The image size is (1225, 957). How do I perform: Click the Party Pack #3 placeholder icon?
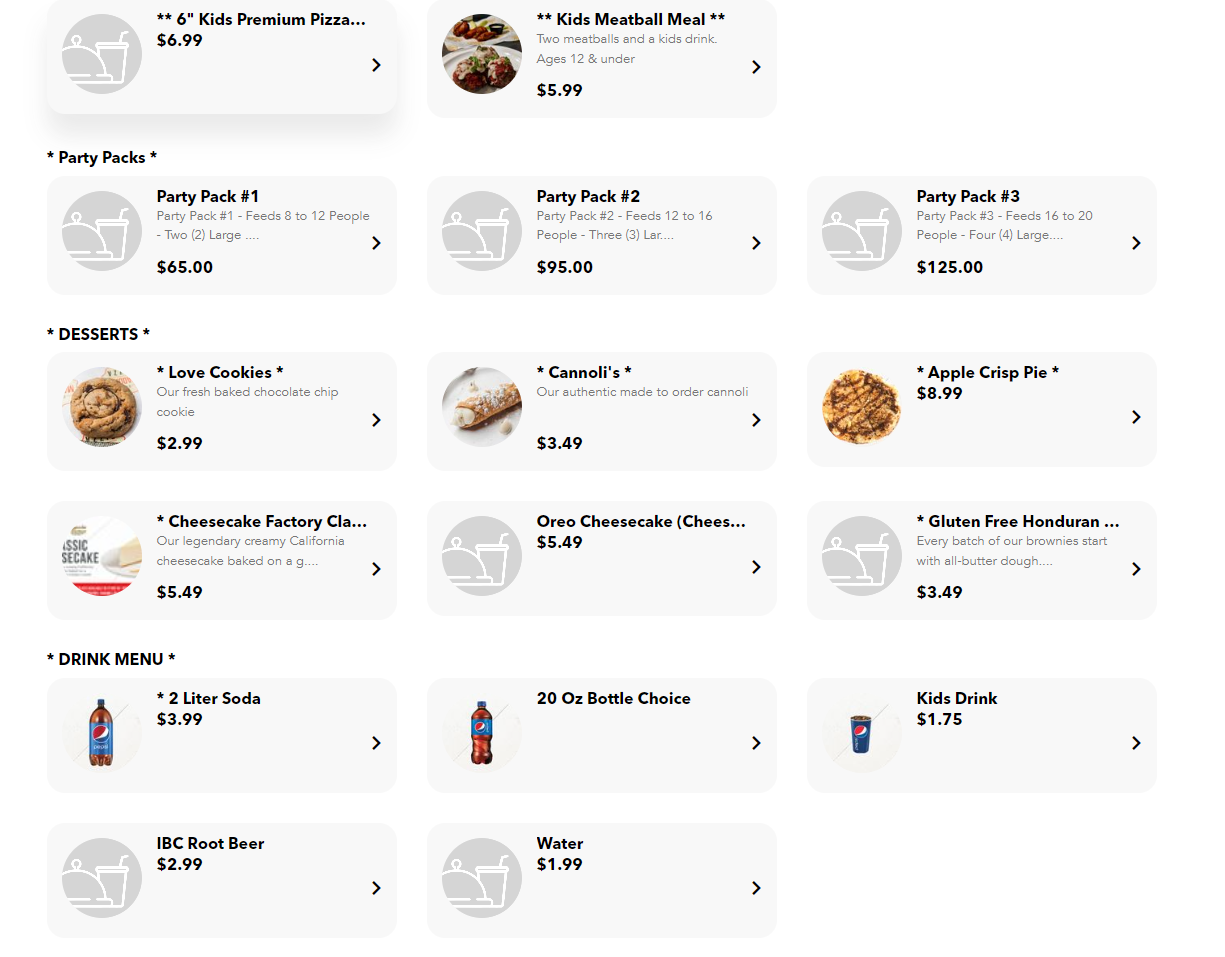[x=862, y=231]
